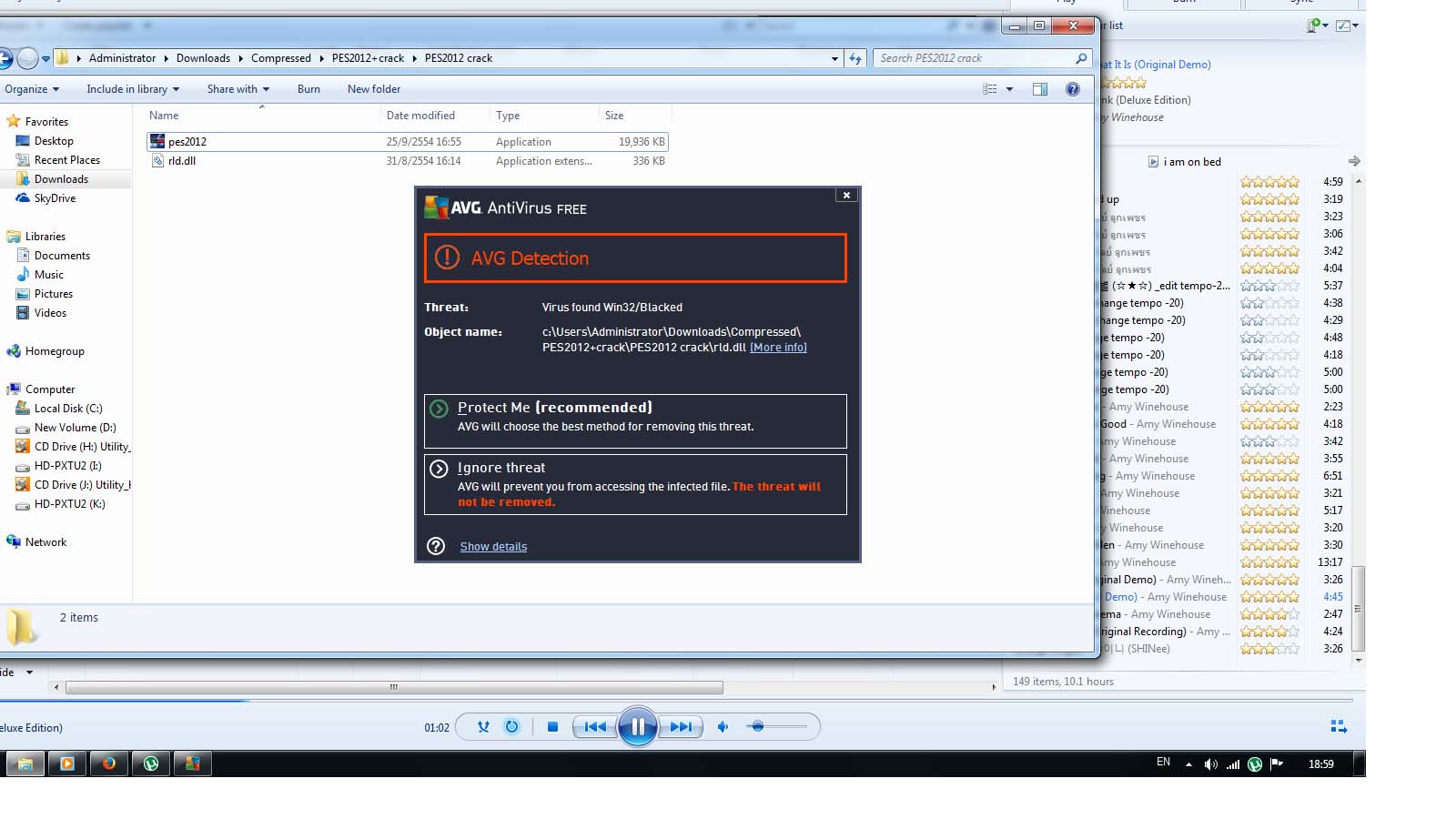Open the change view options dropdown arrow

click(x=1009, y=89)
